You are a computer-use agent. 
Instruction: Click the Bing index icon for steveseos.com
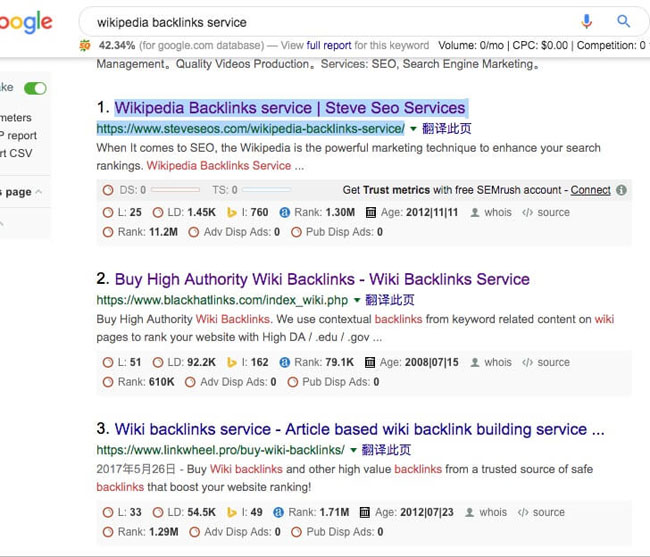click(x=231, y=212)
